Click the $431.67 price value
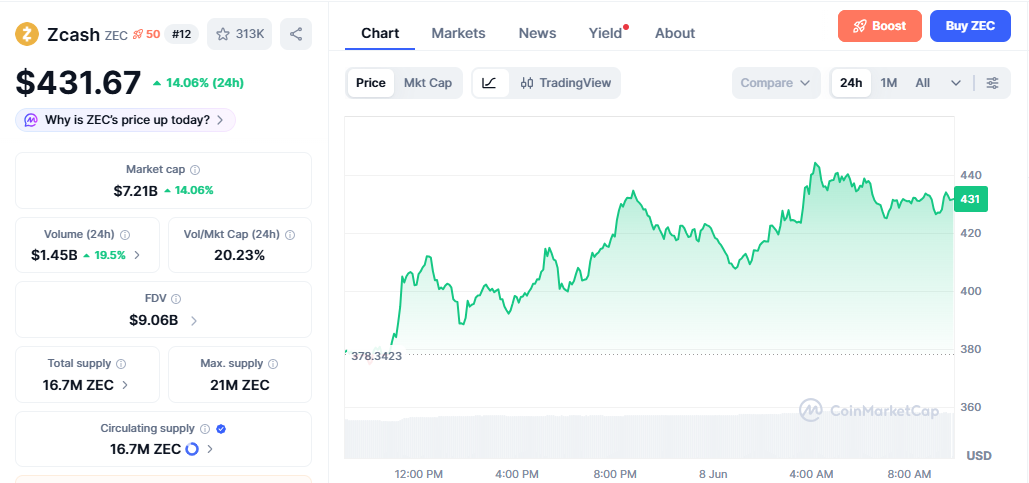 pyautogui.click(x=78, y=83)
